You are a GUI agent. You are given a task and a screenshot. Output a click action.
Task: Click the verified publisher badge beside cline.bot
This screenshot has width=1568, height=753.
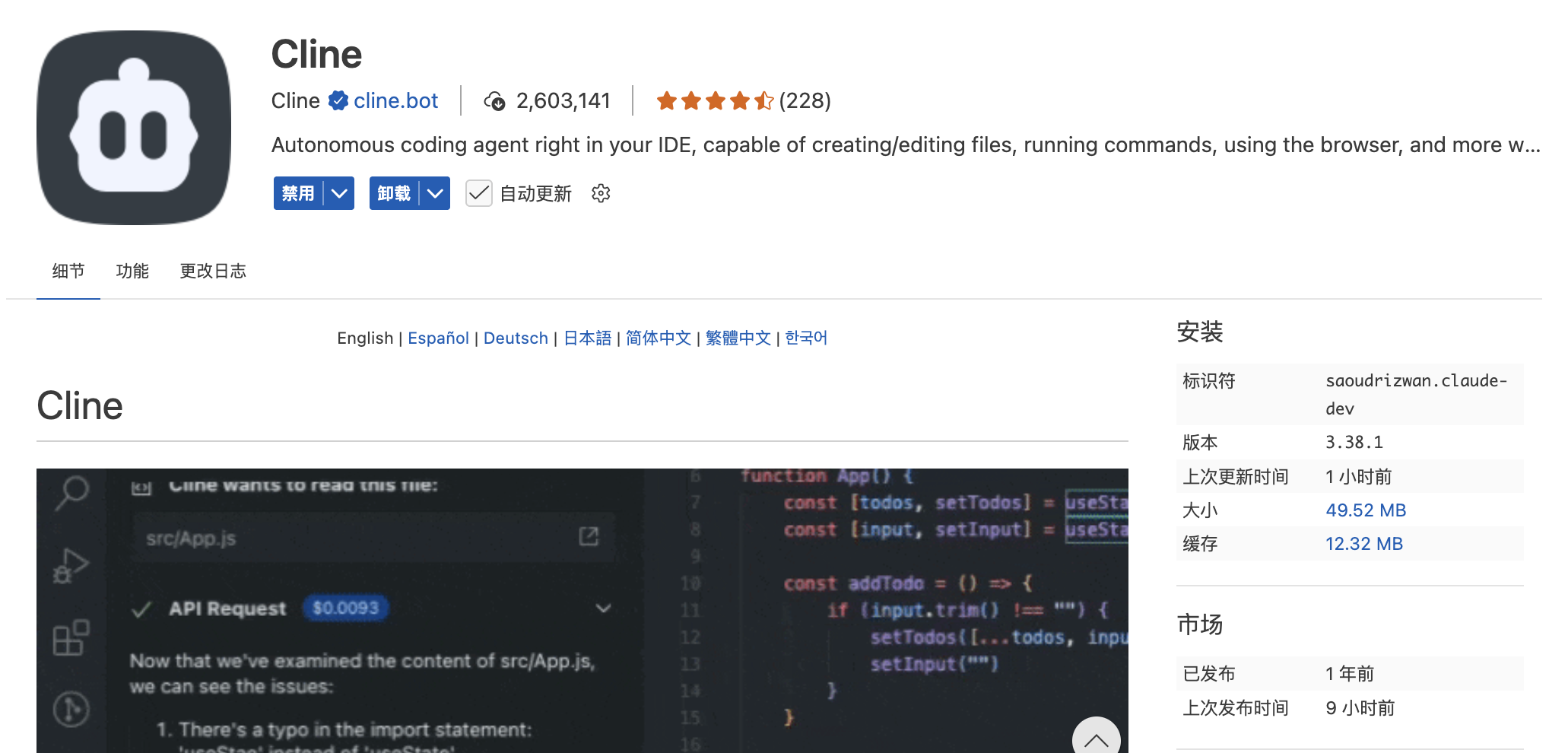click(x=339, y=100)
